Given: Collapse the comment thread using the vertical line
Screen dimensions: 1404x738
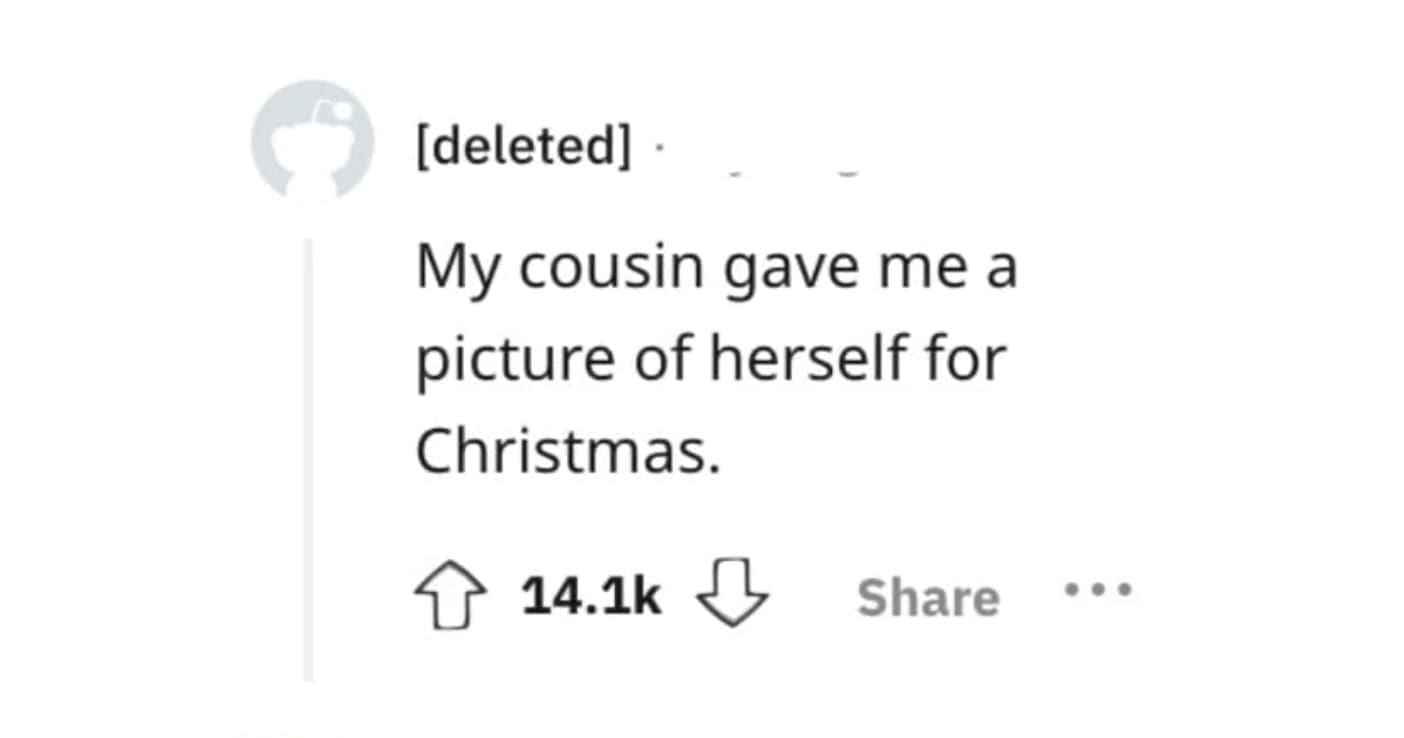Looking at the screenshot, I should click(x=309, y=460).
